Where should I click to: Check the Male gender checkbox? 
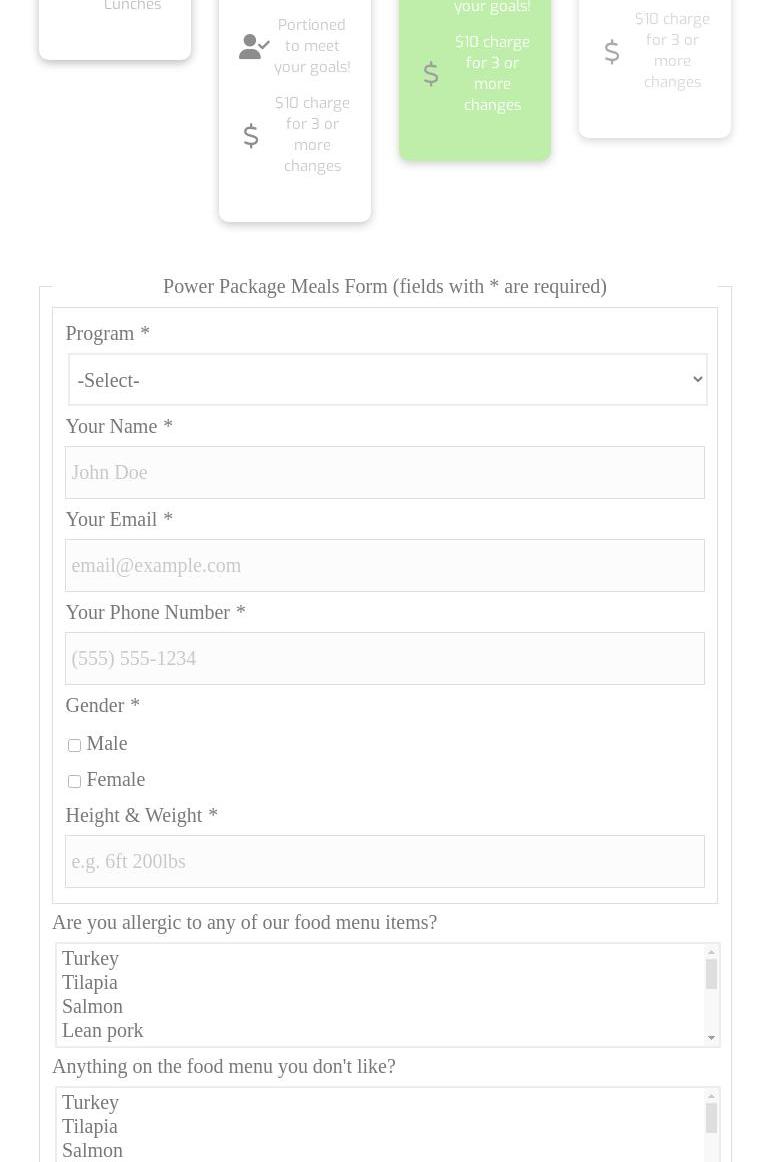(x=75, y=745)
